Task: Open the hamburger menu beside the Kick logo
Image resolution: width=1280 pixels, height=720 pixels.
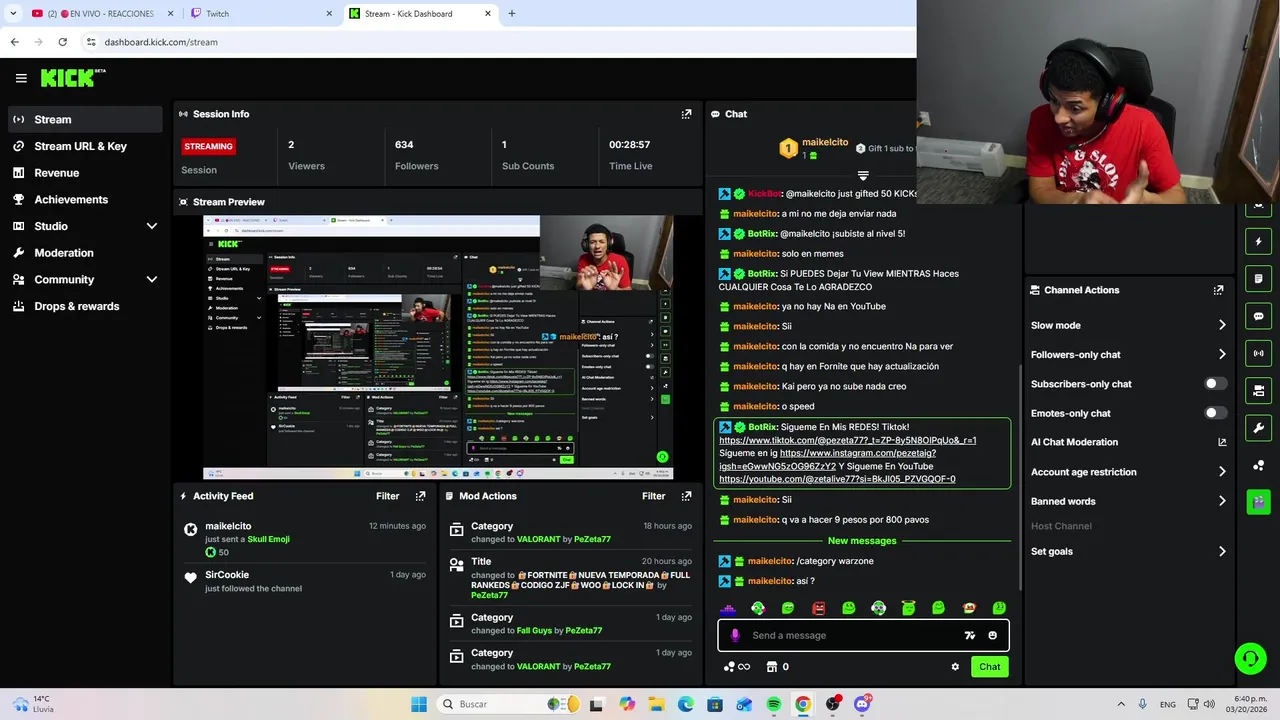Action: [x=21, y=78]
